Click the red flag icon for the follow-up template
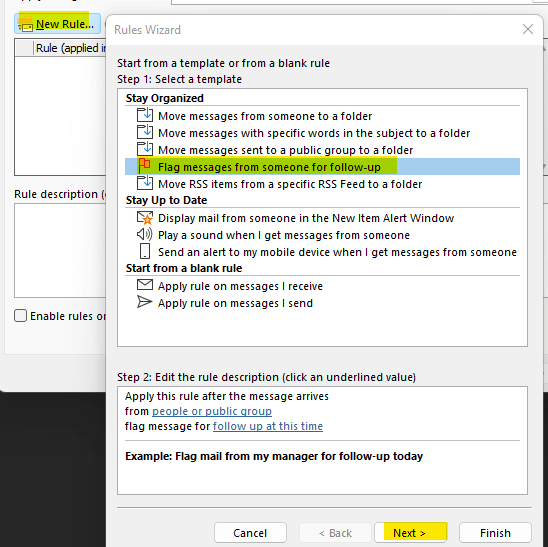Viewport: 548px width, 547px height. pyautogui.click(x=144, y=166)
